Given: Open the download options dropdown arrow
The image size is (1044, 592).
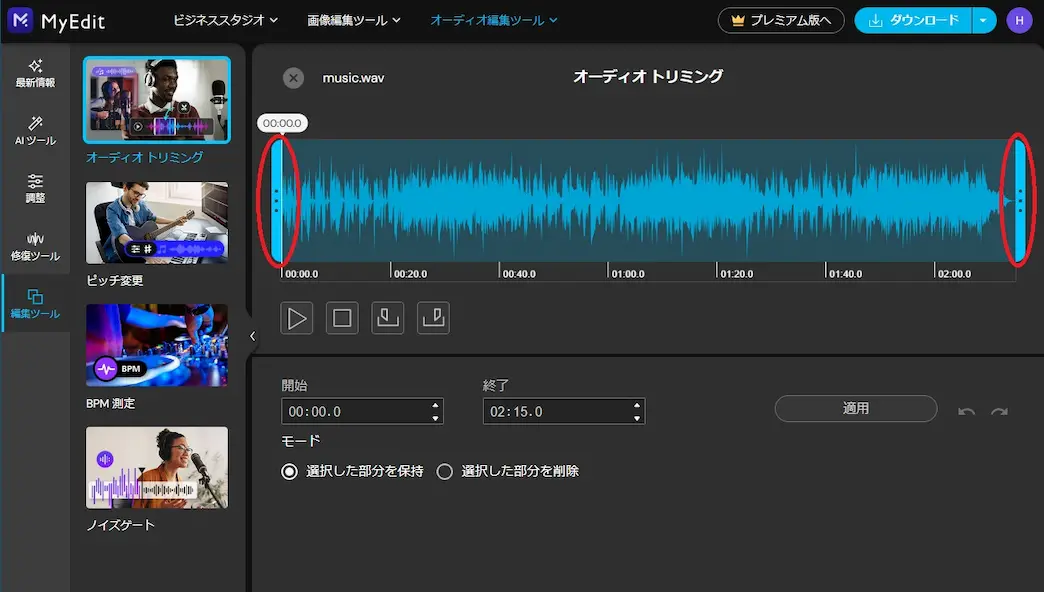Looking at the screenshot, I should (984, 20).
